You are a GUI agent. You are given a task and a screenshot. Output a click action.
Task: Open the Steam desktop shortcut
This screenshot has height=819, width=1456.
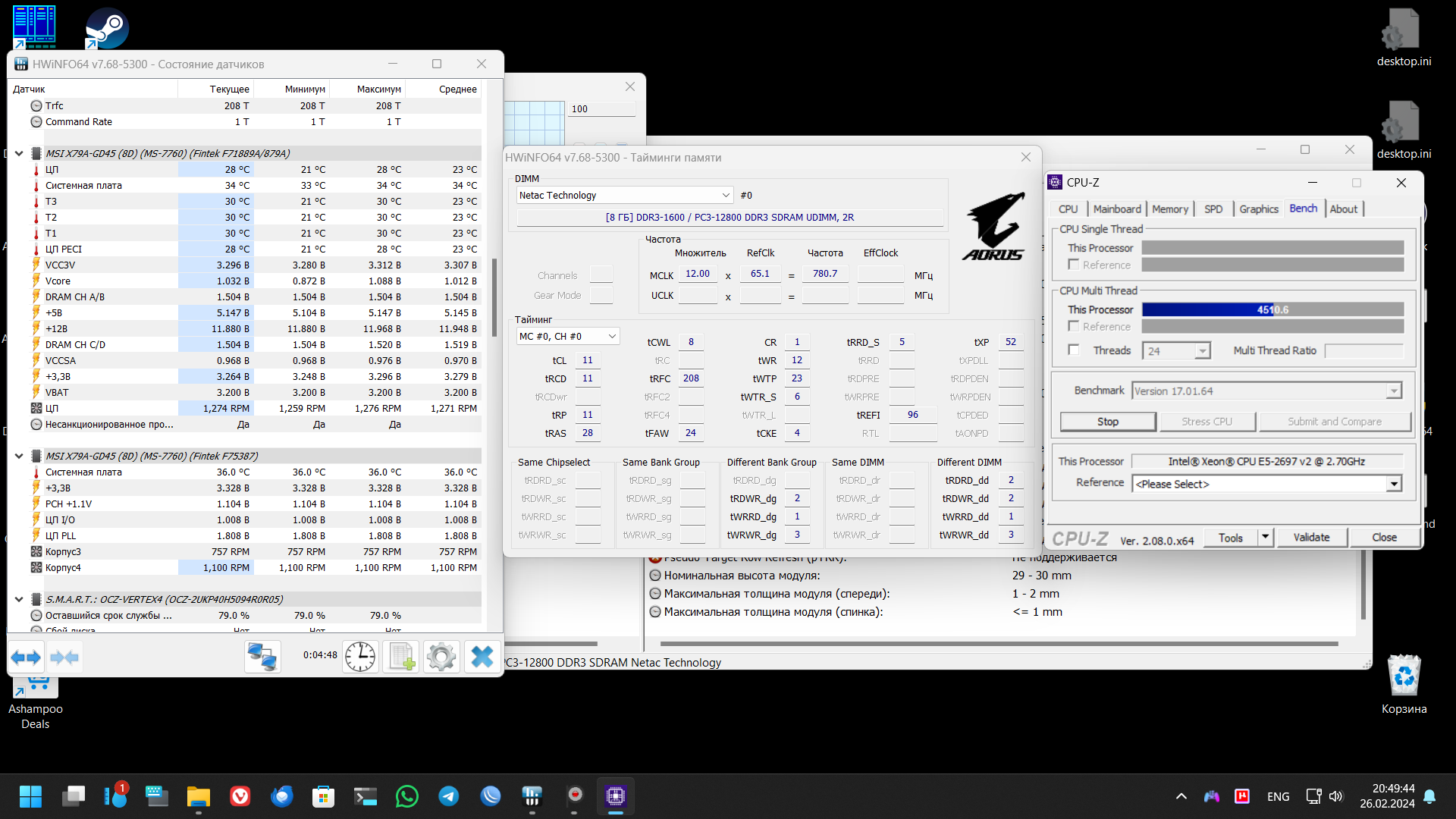point(107,29)
